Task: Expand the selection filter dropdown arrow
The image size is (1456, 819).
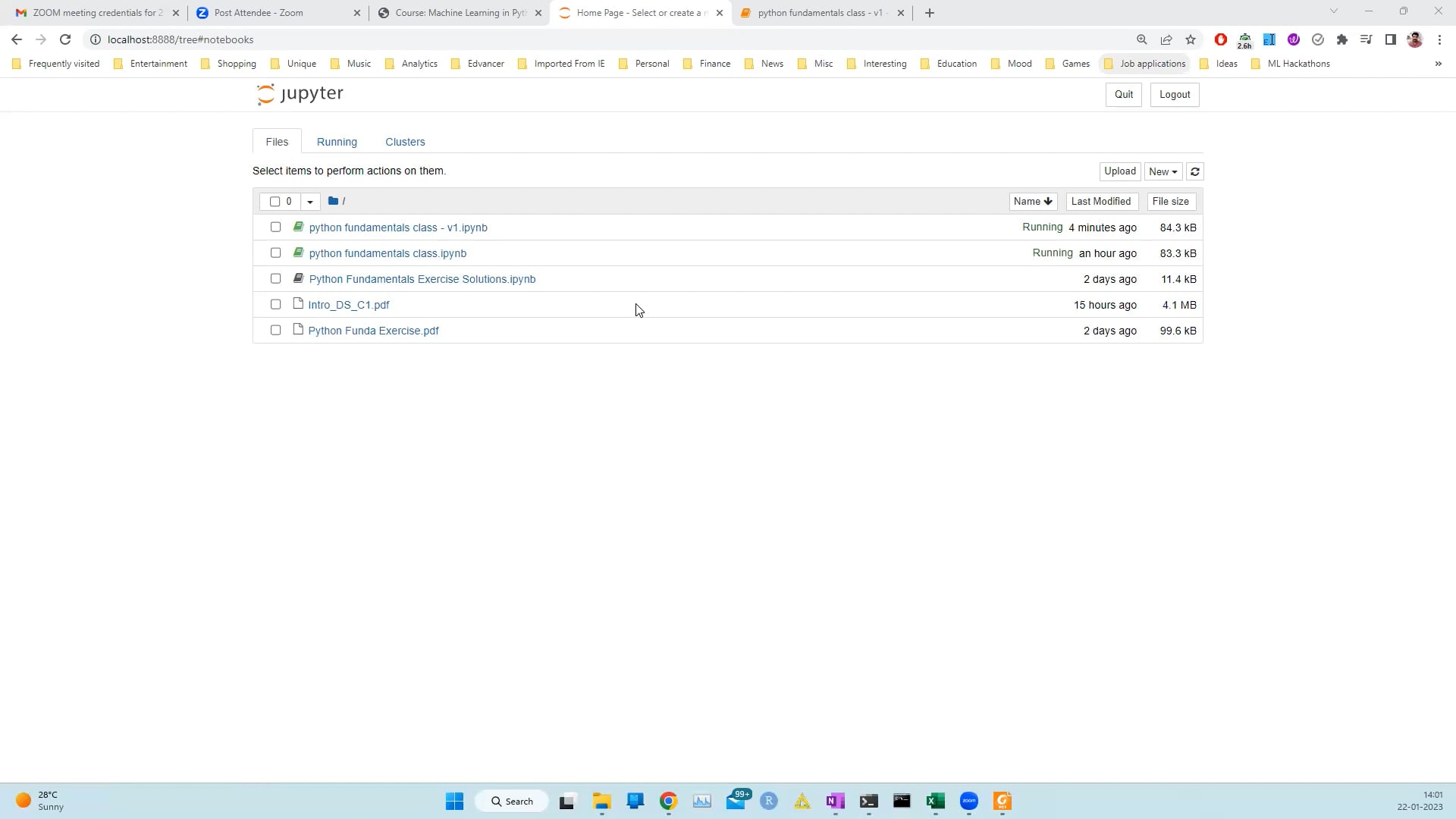Action: pyautogui.click(x=309, y=202)
